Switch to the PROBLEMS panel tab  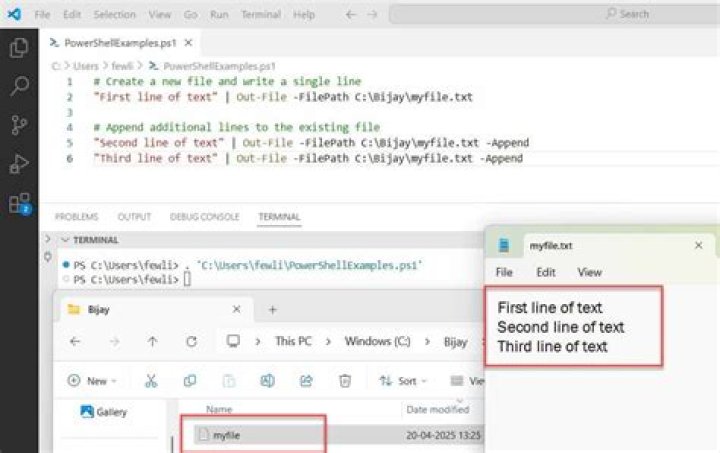[x=76, y=217]
